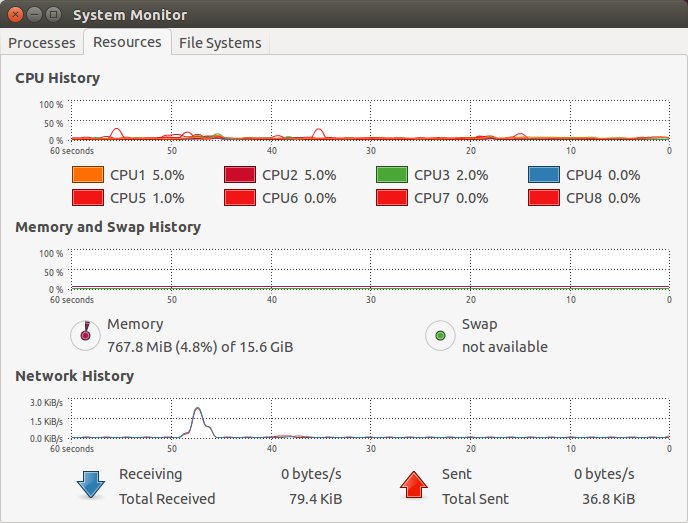
Task: Click the CPU5 color swatch
Action: 88,198
